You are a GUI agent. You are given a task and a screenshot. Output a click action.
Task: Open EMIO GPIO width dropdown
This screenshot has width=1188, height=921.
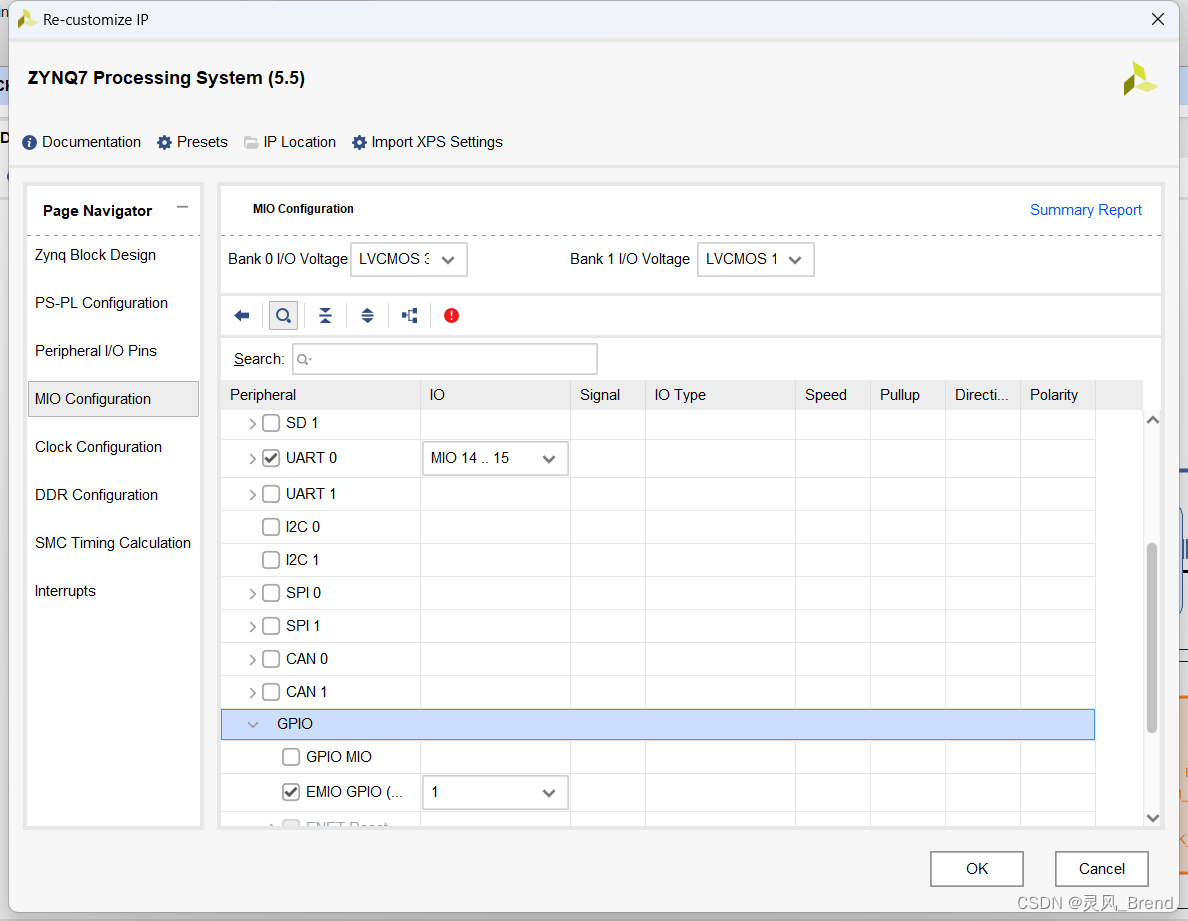[x=495, y=792]
